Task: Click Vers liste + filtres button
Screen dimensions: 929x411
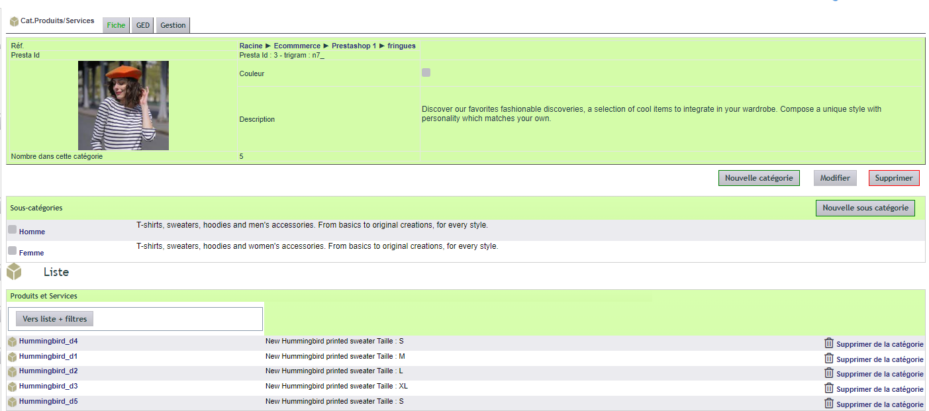Action: [55, 319]
